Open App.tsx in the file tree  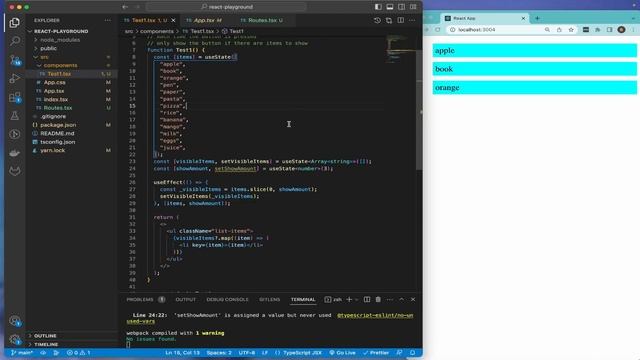(54, 91)
